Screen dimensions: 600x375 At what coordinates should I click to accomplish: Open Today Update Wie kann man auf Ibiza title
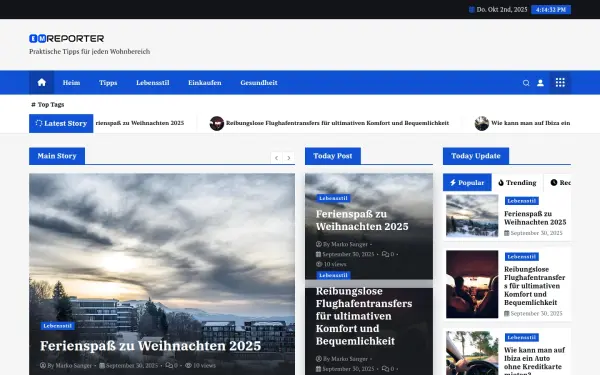click(535, 360)
